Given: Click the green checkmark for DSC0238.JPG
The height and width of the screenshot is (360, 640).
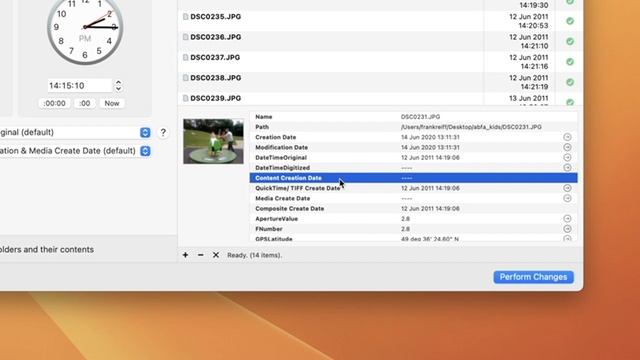Looking at the screenshot, I should coord(570,82).
